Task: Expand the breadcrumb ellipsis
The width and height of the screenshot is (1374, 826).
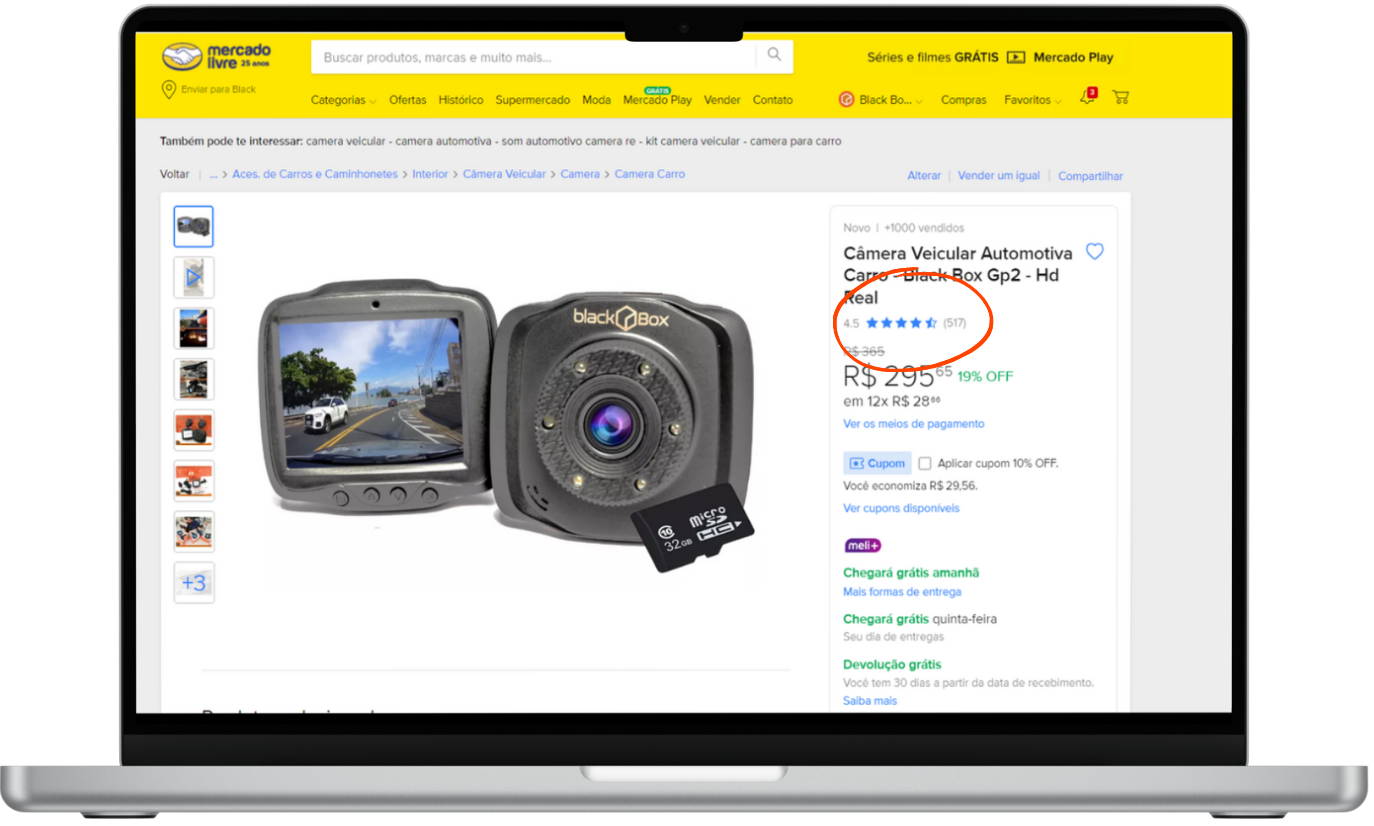Action: coord(213,174)
